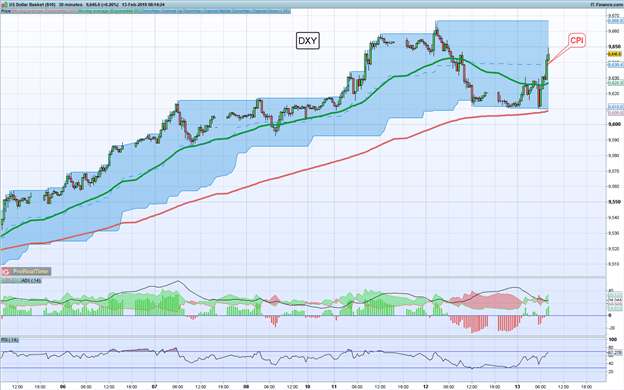The image size is (624, 390).
Task: Click the 07 date label on time axis
Action: point(154,386)
